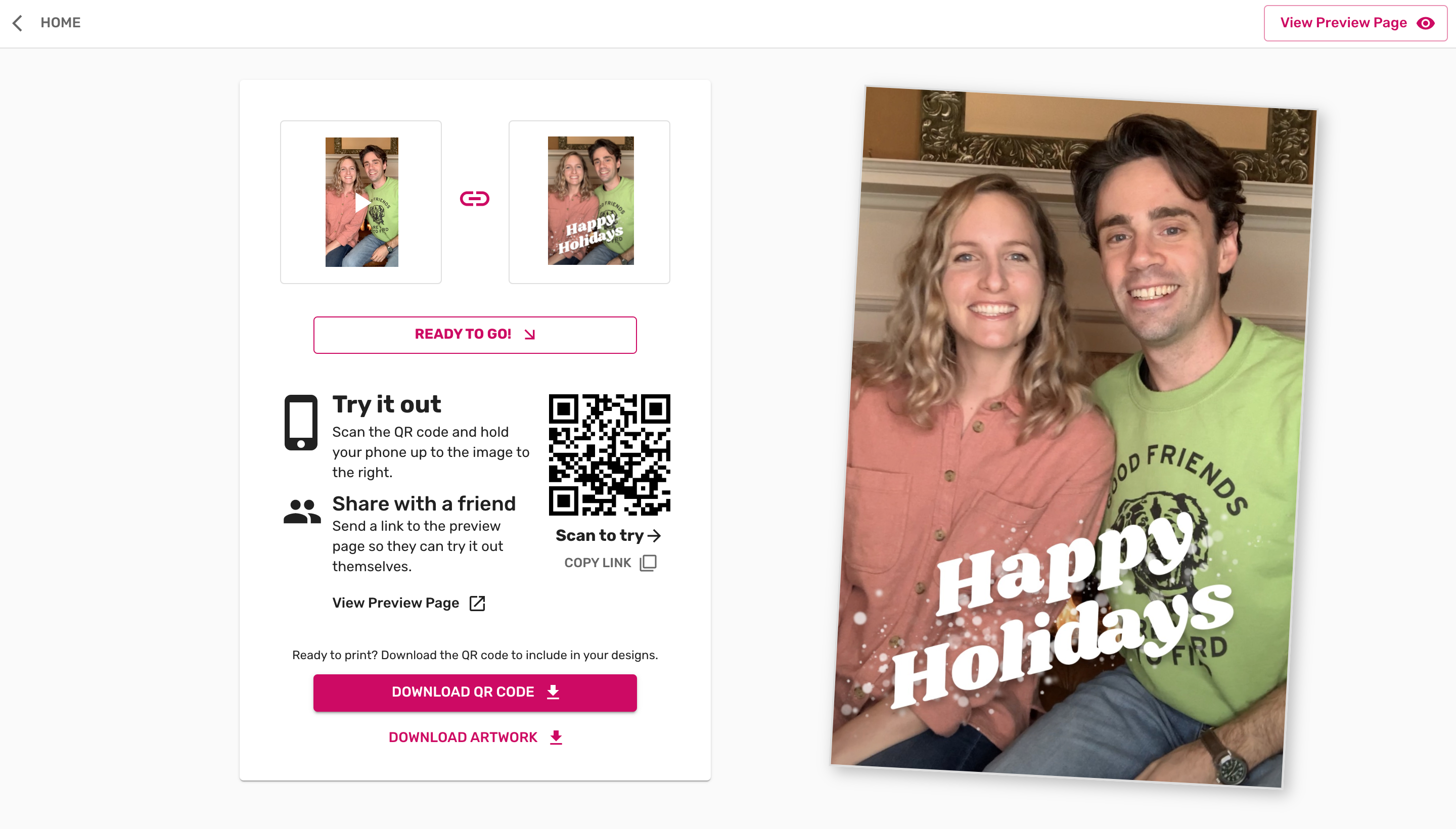Click the back chevron arrow next to HOME
The height and width of the screenshot is (829, 1456).
(18, 23)
